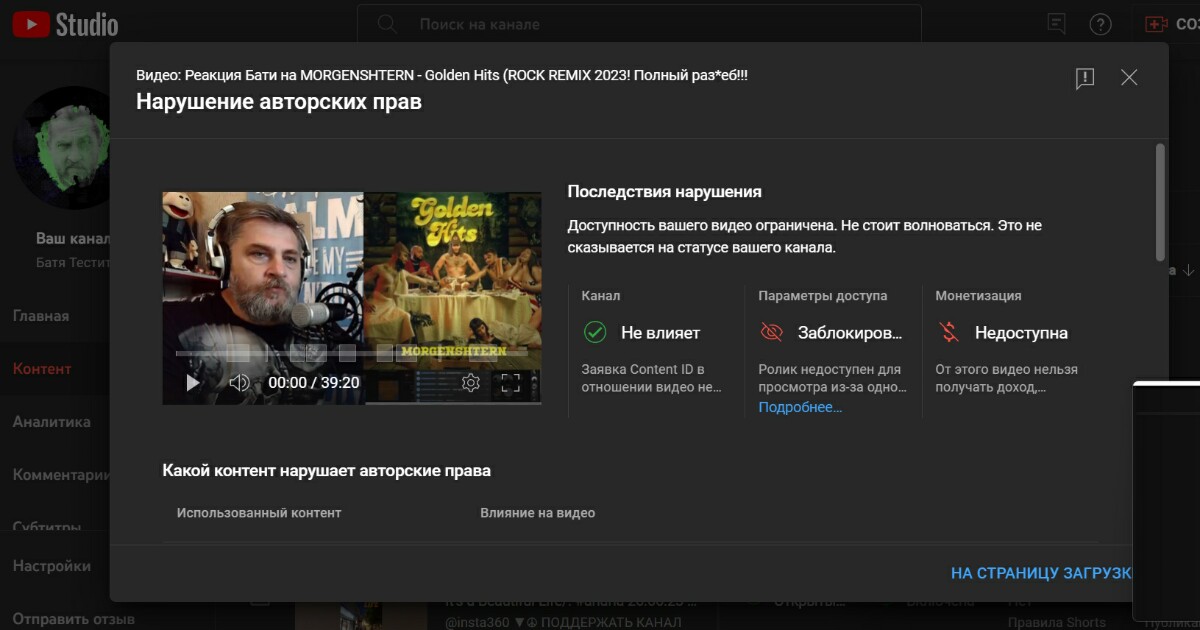
Task: Focus the channel search field
Action: [x=640, y=24]
